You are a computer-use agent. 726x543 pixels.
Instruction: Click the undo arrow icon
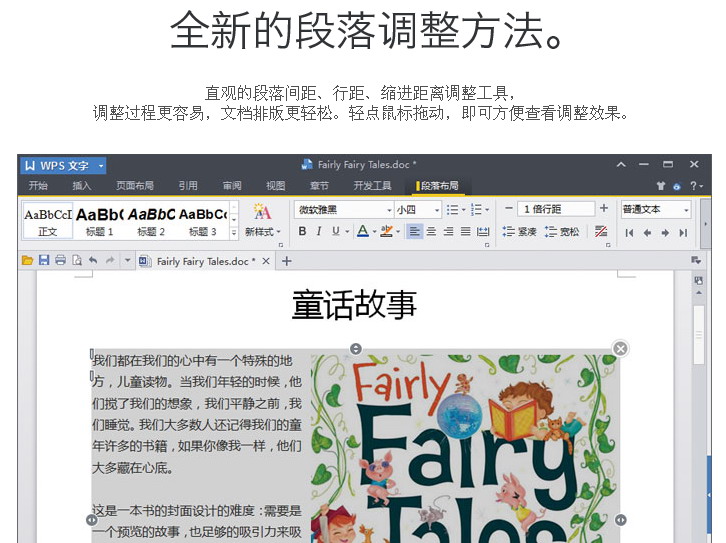(93, 261)
